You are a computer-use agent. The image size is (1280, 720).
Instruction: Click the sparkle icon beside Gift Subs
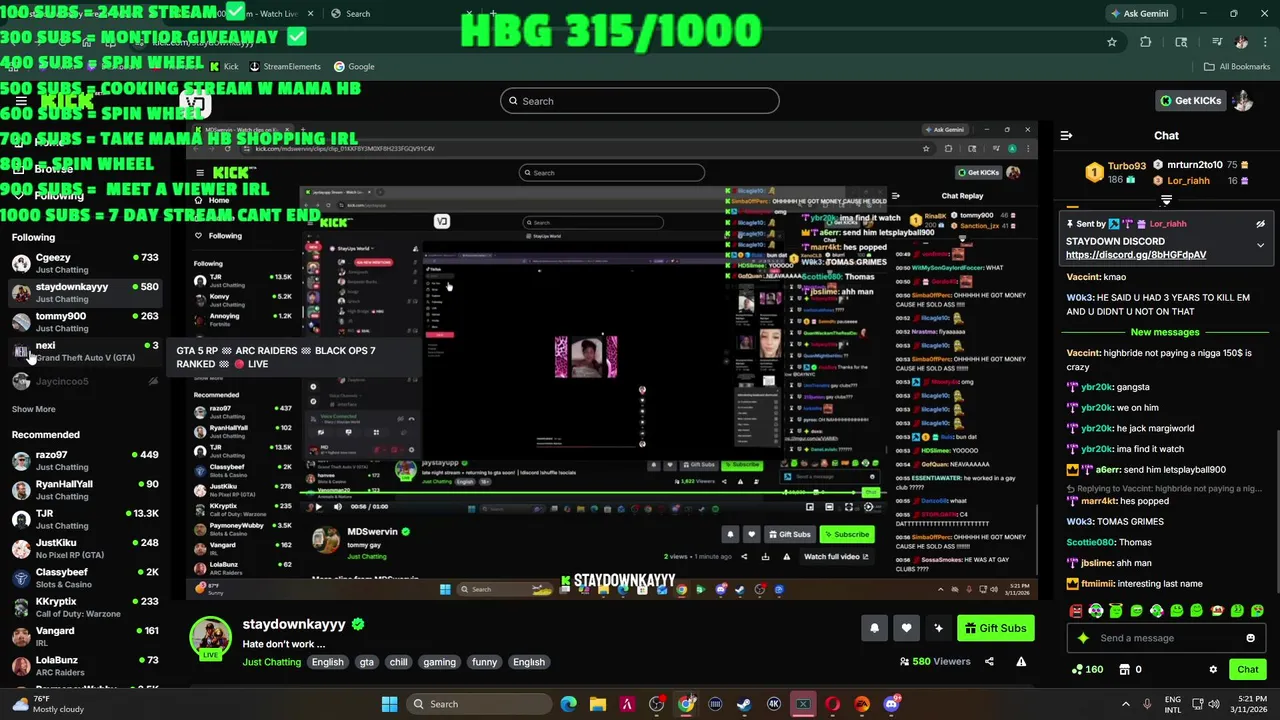point(938,628)
